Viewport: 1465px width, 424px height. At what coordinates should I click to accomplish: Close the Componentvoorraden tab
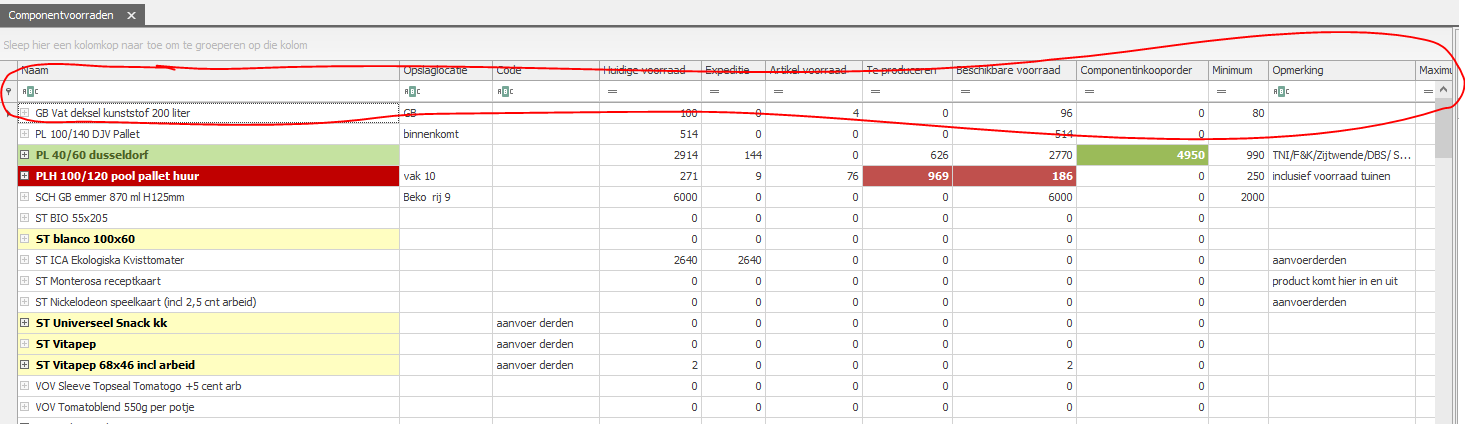point(133,16)
